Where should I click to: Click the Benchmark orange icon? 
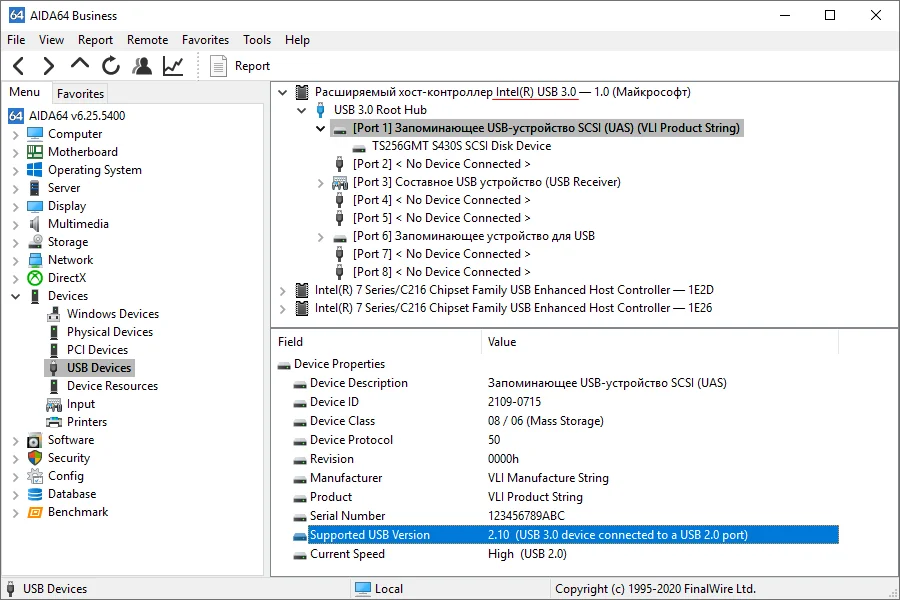point(35,512)
